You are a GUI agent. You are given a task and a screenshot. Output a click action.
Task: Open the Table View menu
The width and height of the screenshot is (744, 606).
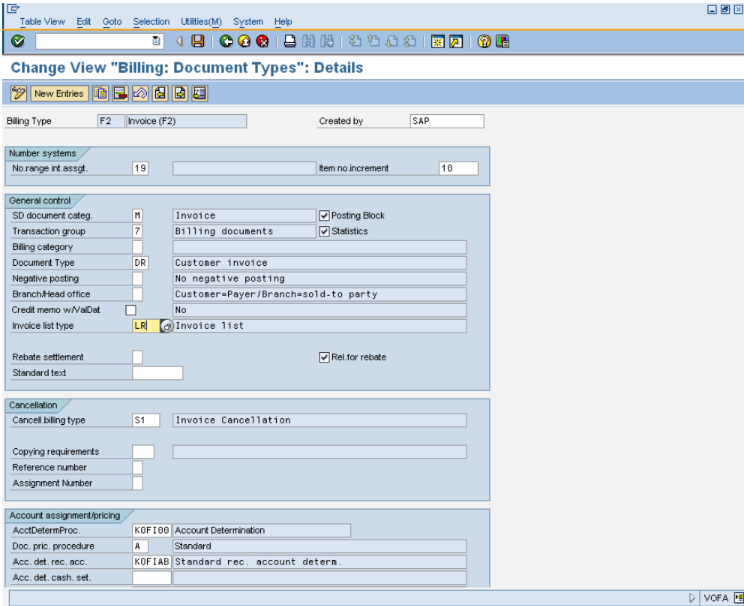(42, 21)
